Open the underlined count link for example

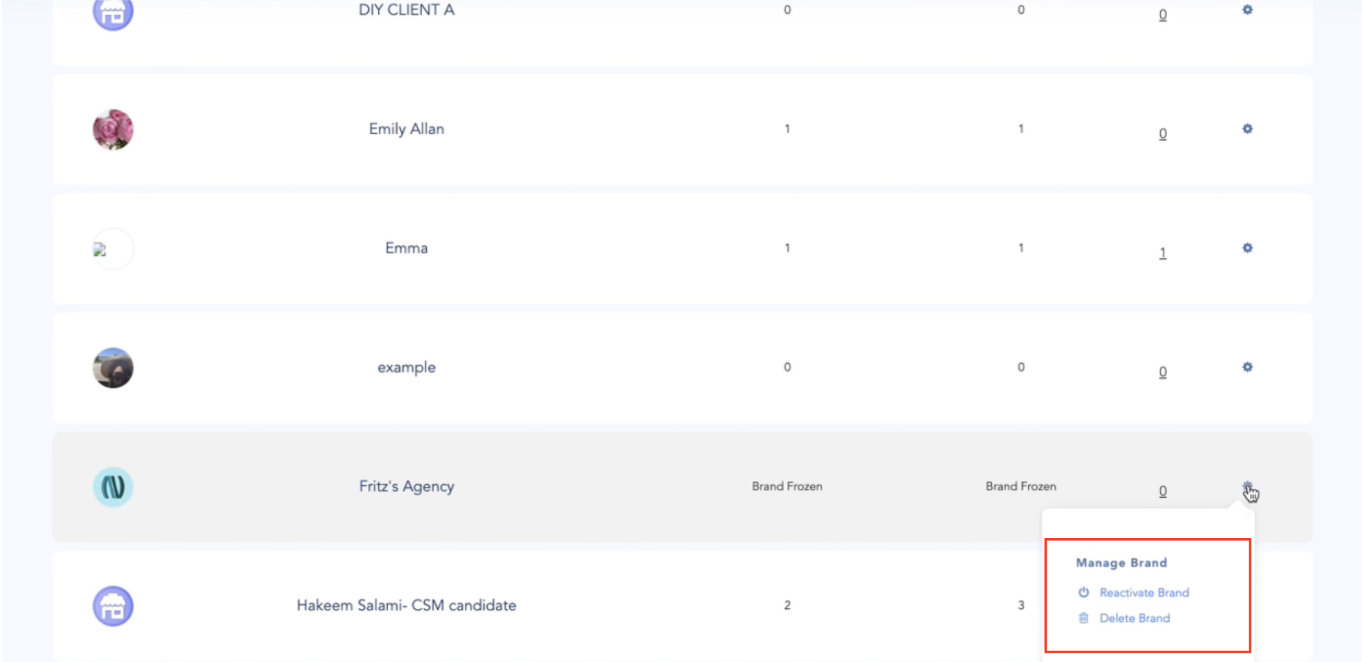click(x=1162, y=372)
